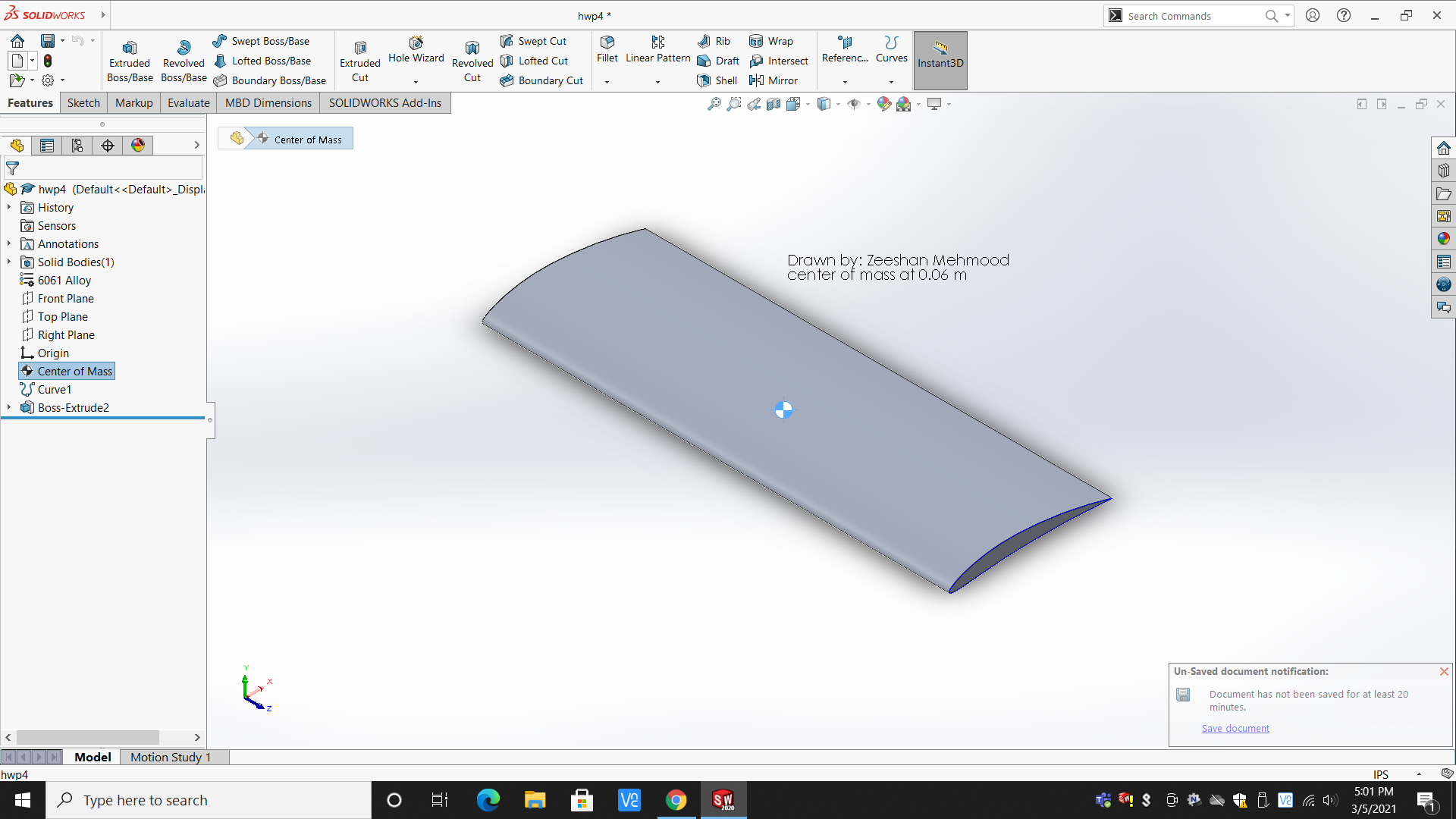Open the Curves tool

pyautogui.click(x=891, y=50)
